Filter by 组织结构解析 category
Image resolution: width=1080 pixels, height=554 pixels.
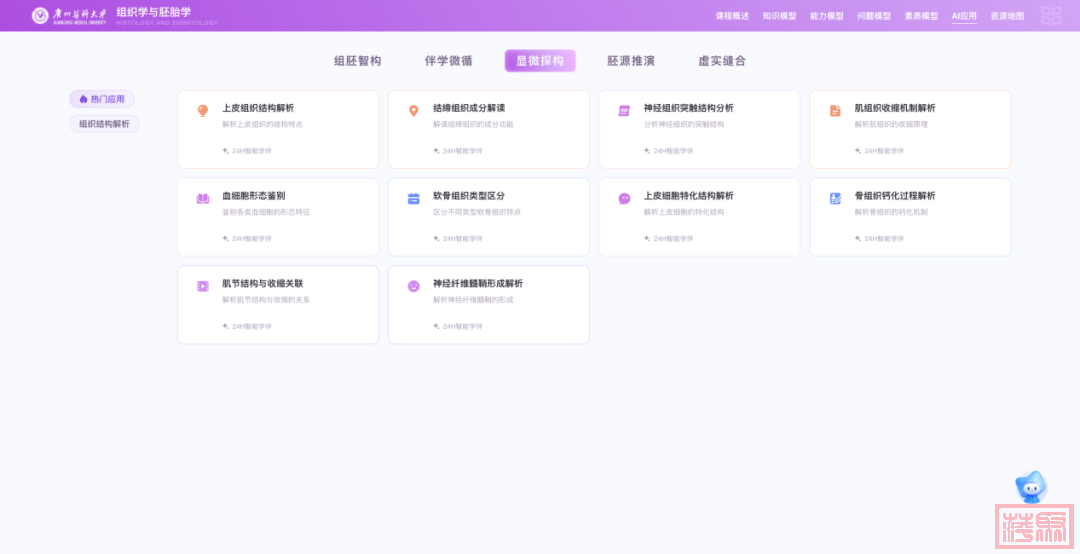[x=104, y=124]
